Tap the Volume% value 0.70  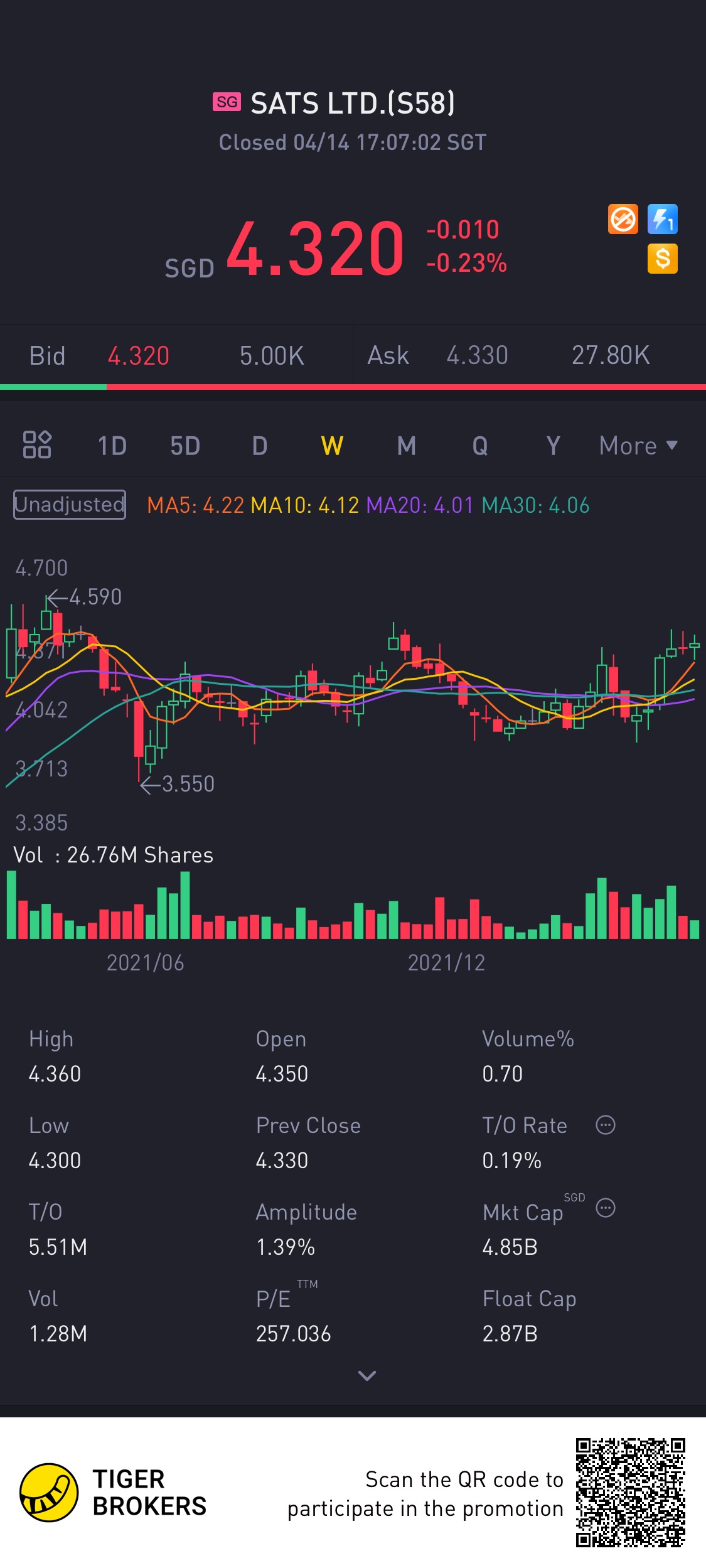(x=503, y=1074)
